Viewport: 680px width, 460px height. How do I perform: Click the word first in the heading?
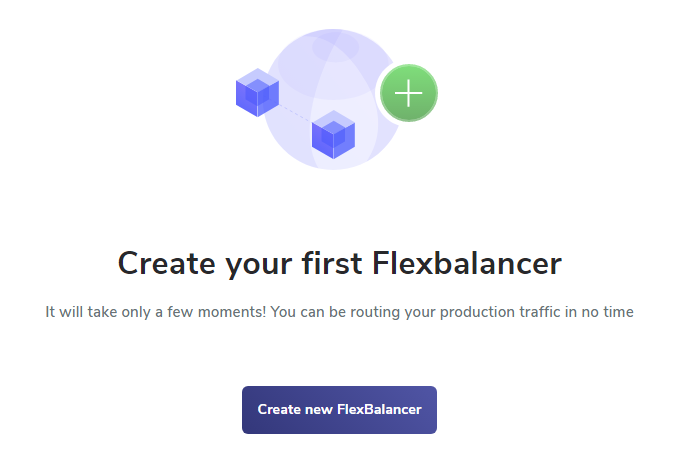point(332,263)
